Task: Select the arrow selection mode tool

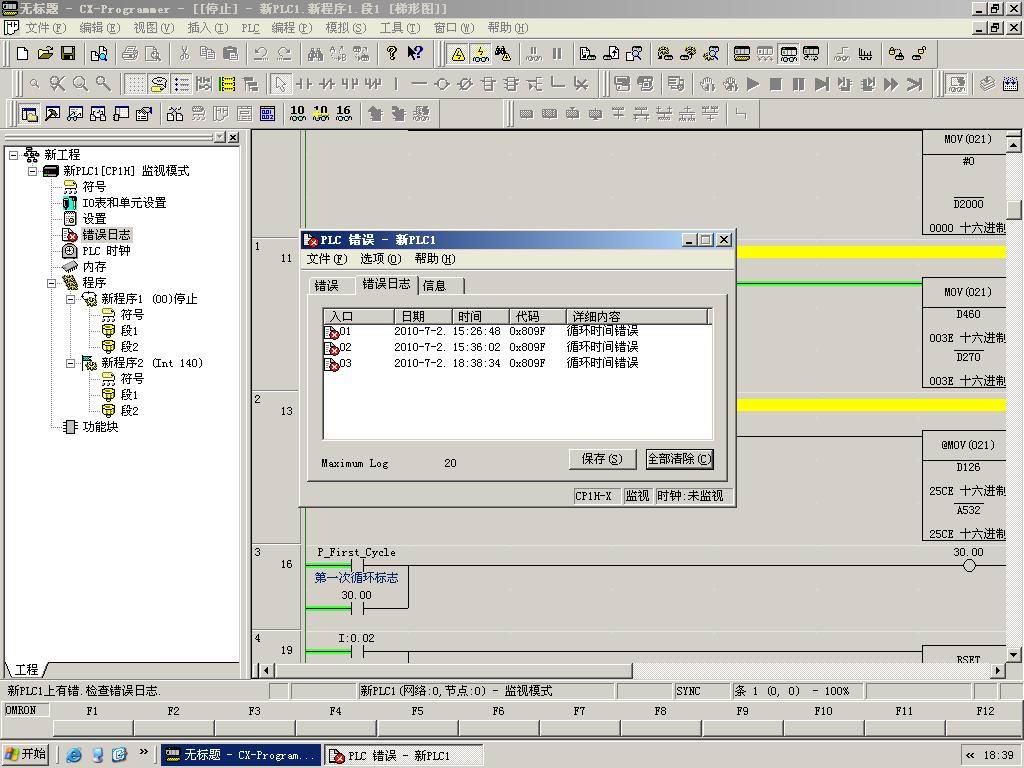Action: tap(281, 84)
